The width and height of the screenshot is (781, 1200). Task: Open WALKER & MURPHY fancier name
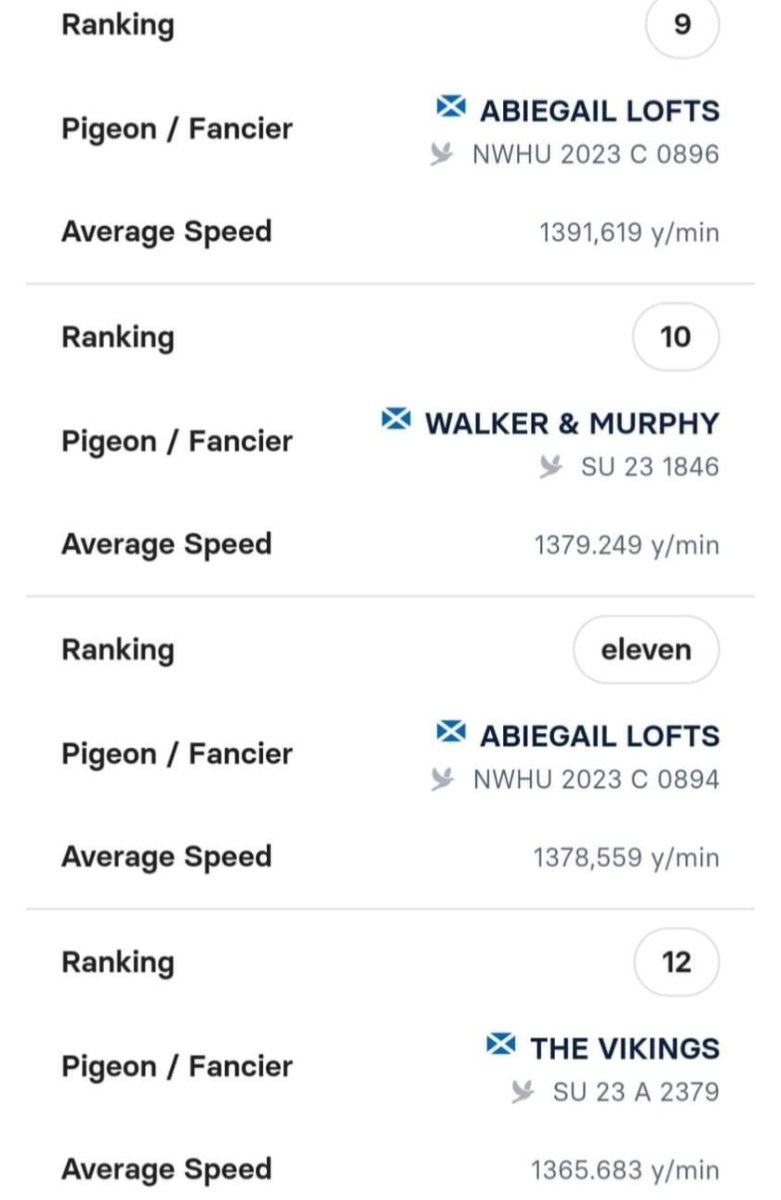point(572,423)
